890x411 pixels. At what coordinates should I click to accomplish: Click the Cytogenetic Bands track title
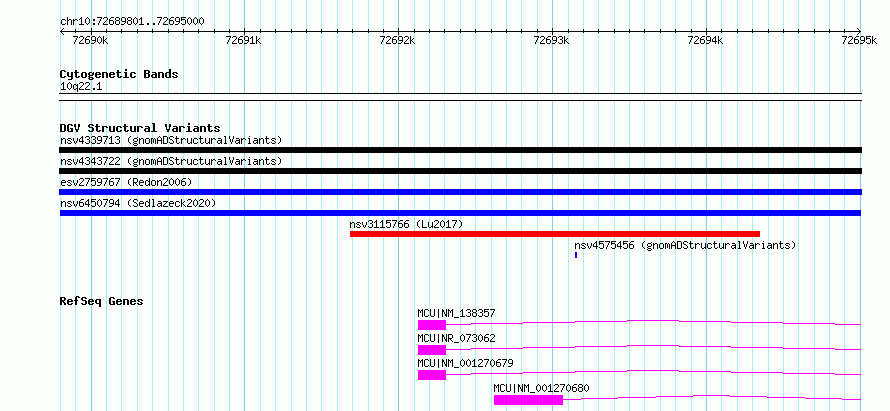tap(119, 74)
